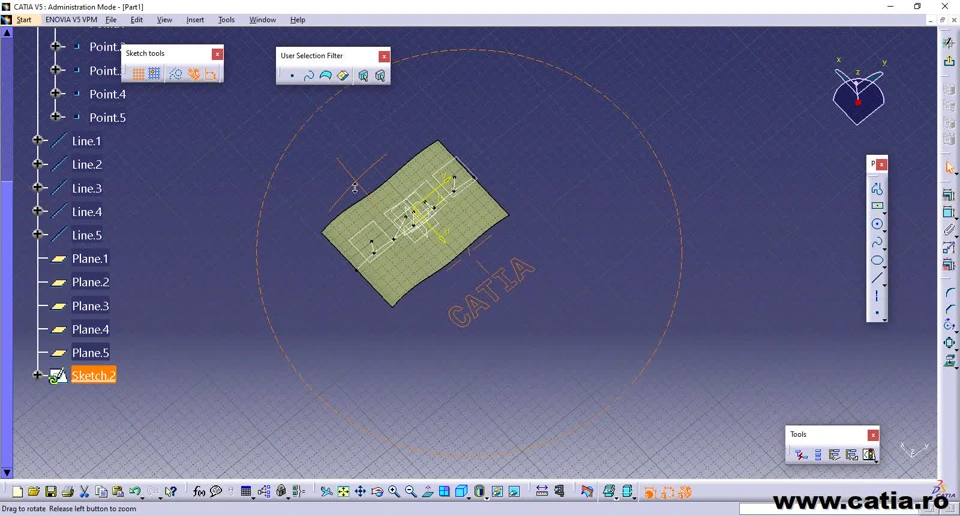Open the Formula f(x) tool

click(x=199, y=492)
